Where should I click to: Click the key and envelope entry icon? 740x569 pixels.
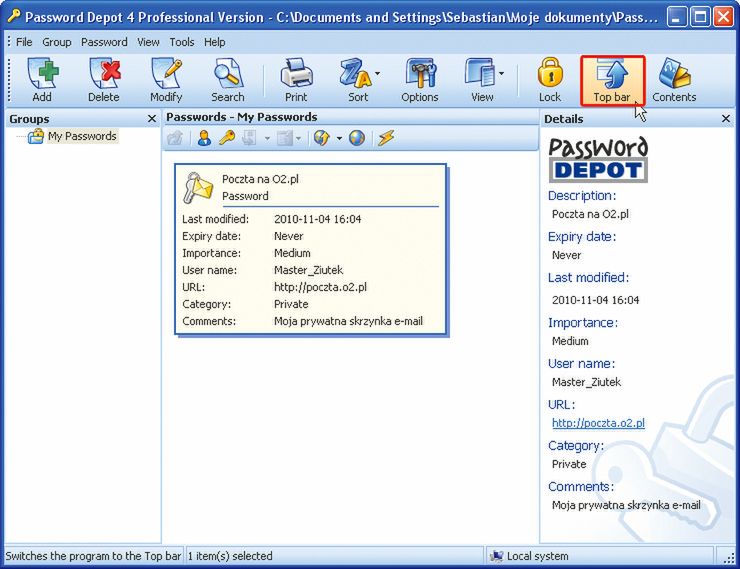[x=198, y=188]
